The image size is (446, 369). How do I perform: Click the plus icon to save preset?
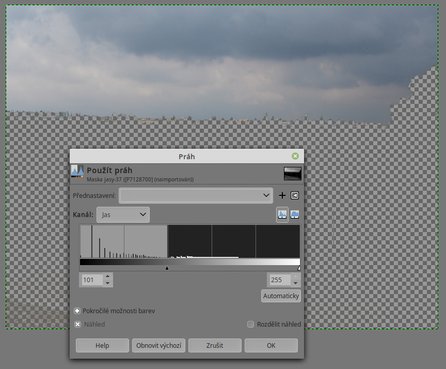[x=282, y=196]
